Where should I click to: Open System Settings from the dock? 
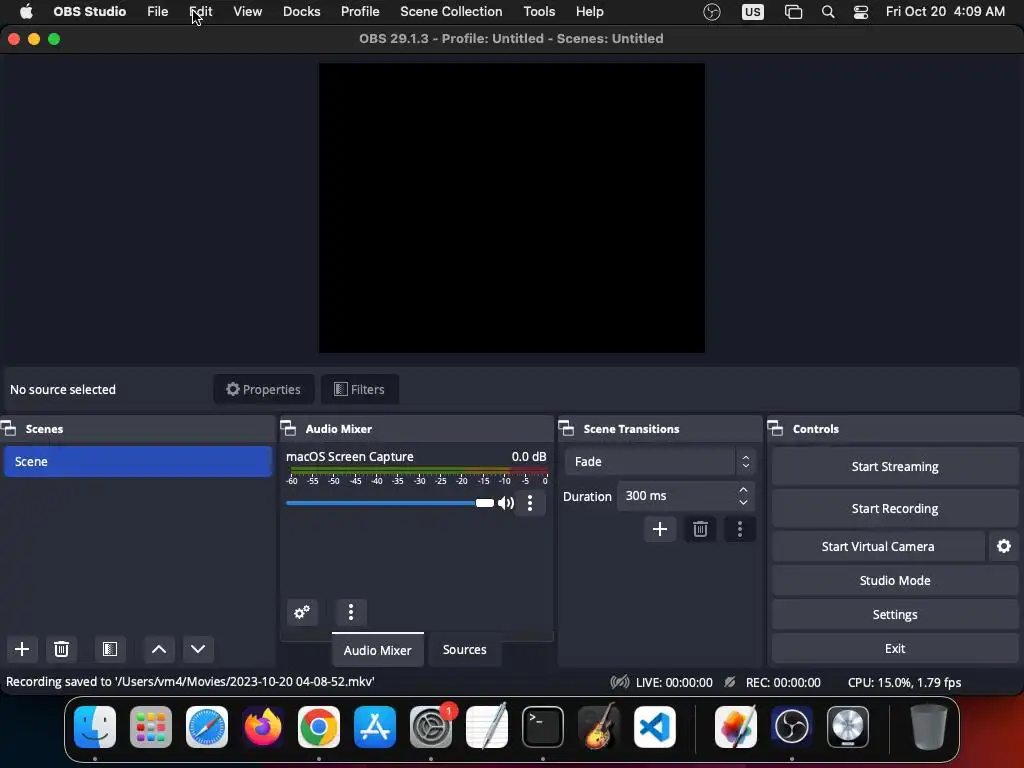coord(431,727)
